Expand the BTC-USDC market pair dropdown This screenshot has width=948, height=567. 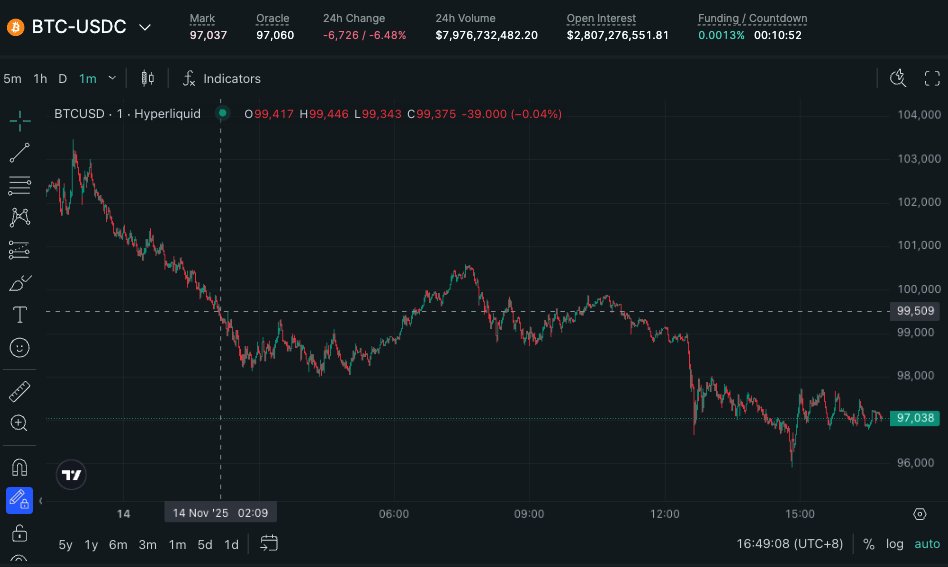[145, 27]
